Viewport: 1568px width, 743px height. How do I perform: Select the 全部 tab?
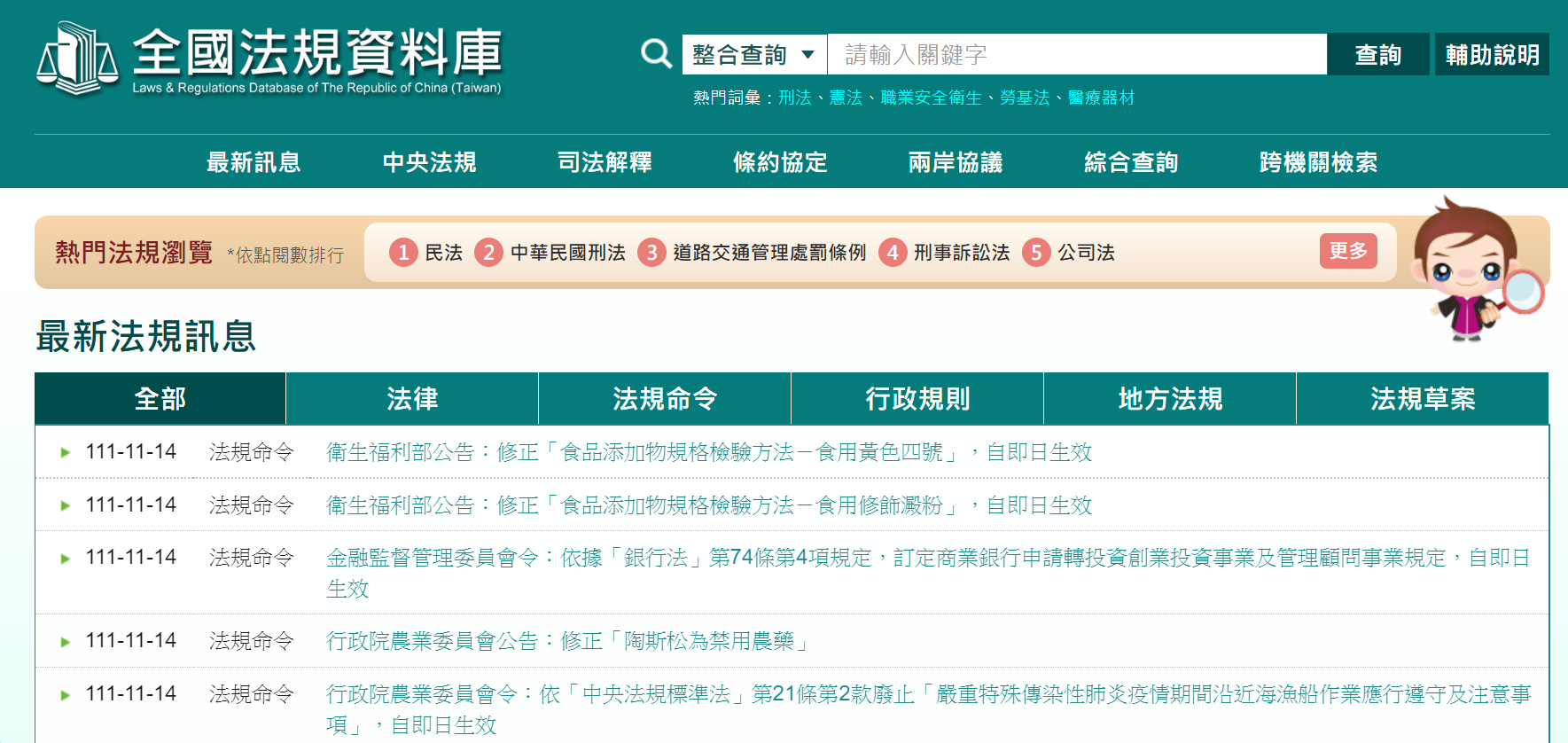click(x=160, y=399)
